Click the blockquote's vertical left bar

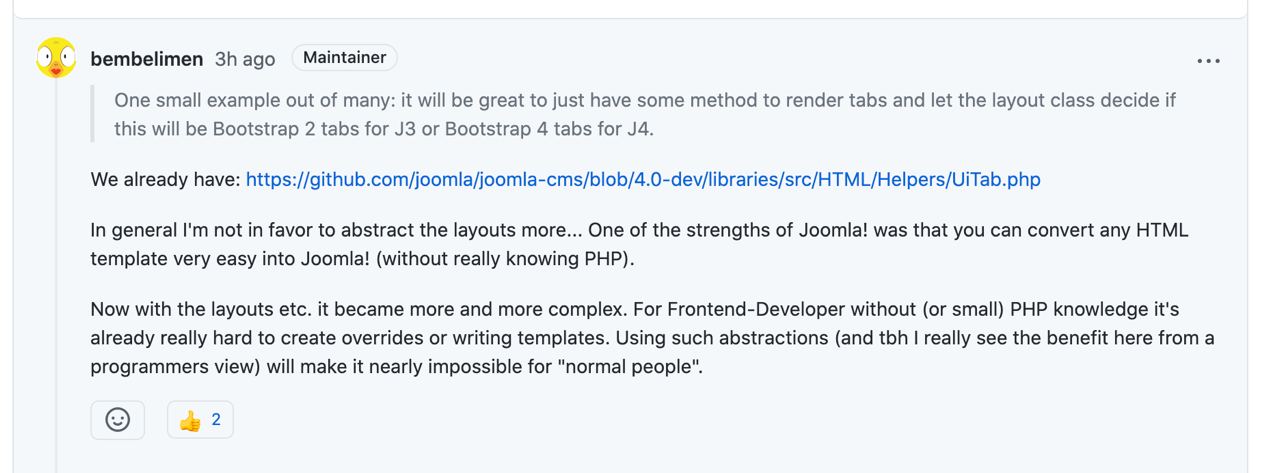93,115
